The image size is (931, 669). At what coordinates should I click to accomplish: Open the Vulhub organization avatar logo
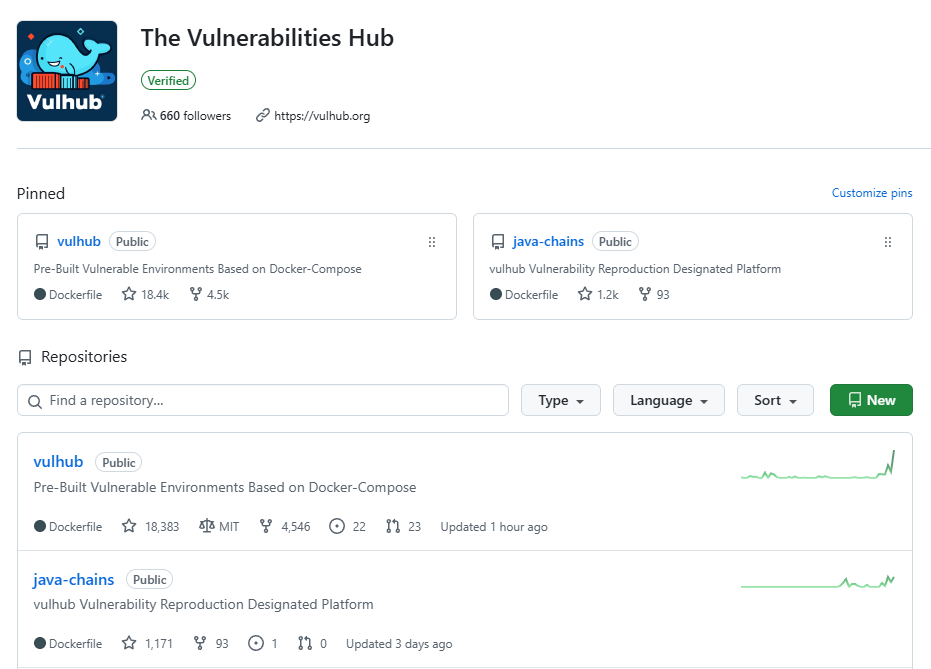point(67,71)
